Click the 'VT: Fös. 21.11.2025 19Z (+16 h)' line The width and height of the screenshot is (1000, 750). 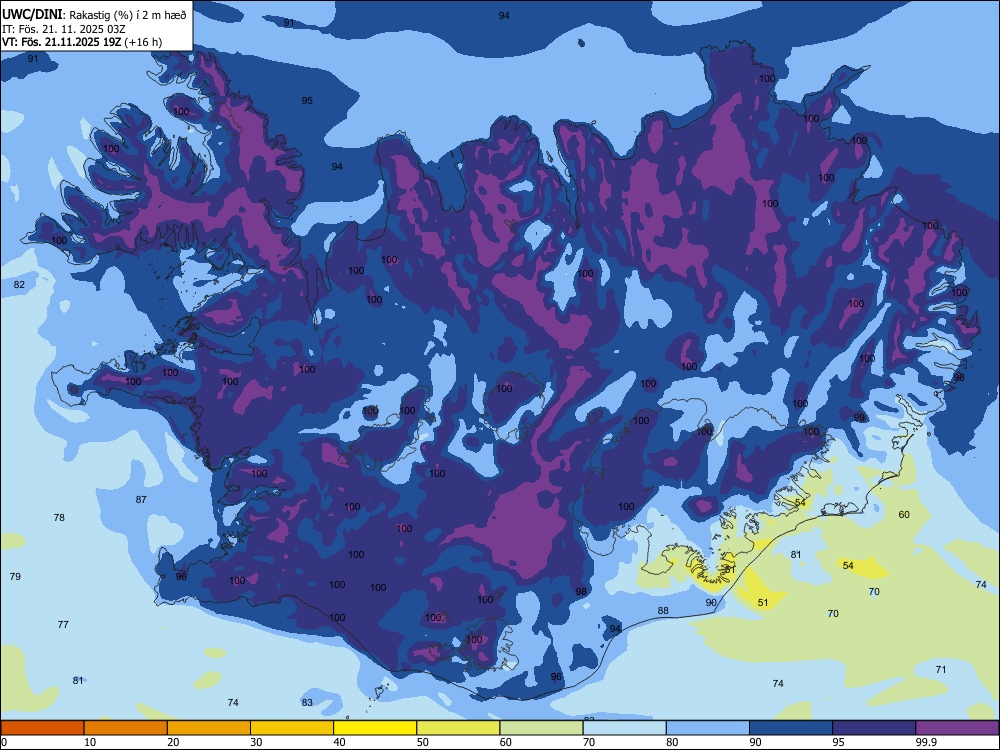click(x=82, y=42)
